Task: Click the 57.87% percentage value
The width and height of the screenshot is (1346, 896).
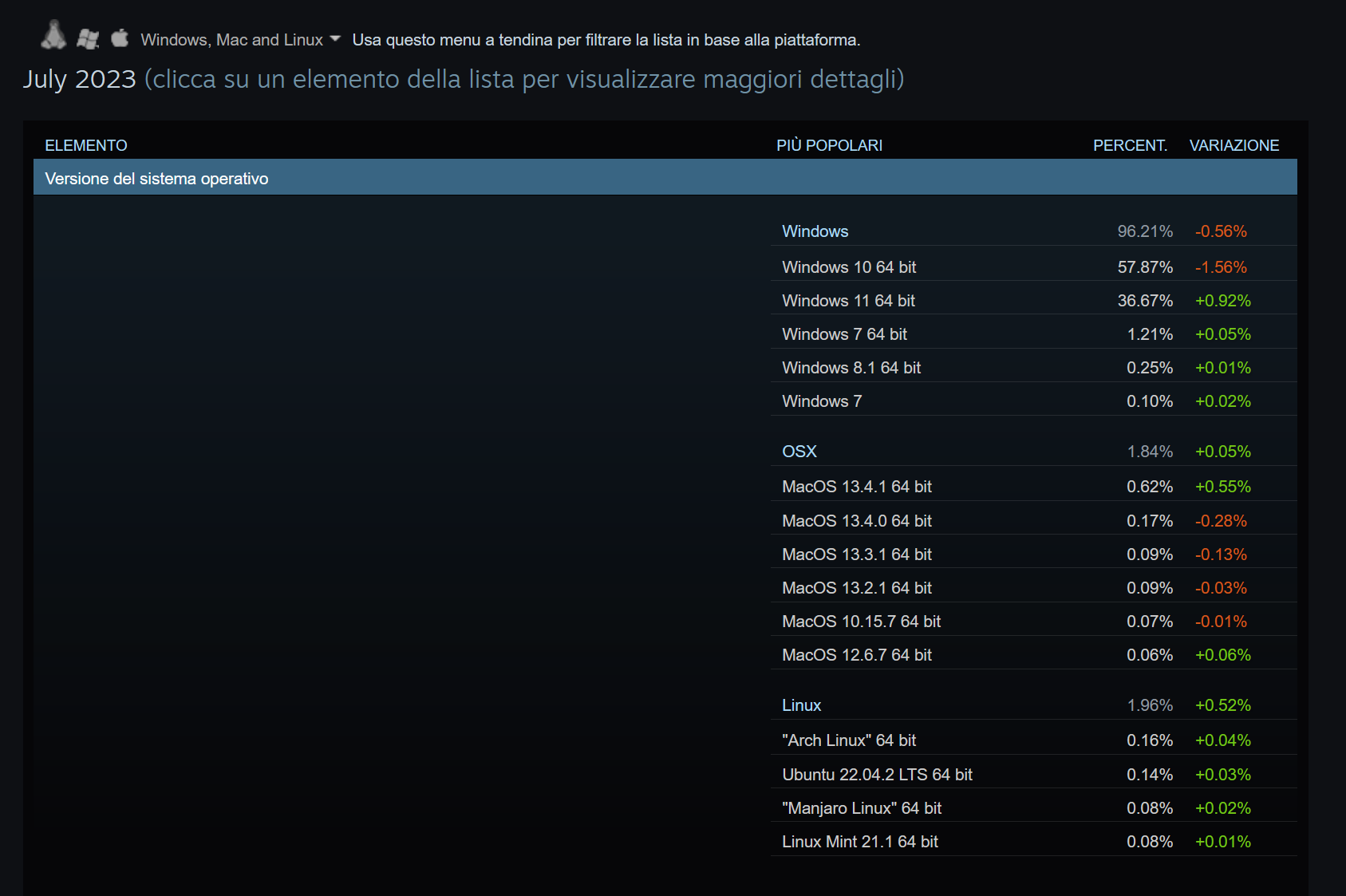Action: pyautogui.click(x=1145, y=267)
